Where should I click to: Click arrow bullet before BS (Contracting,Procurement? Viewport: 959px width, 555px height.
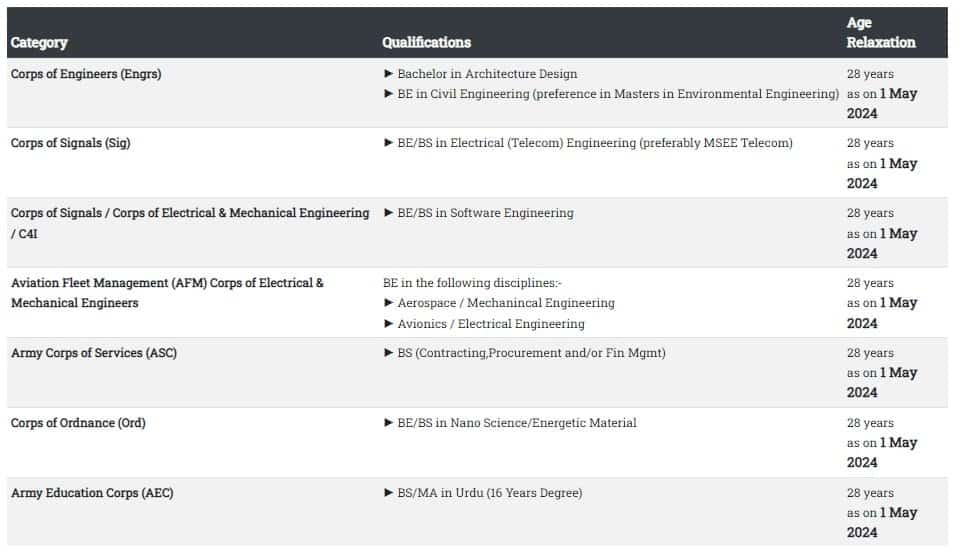(388, 353)
